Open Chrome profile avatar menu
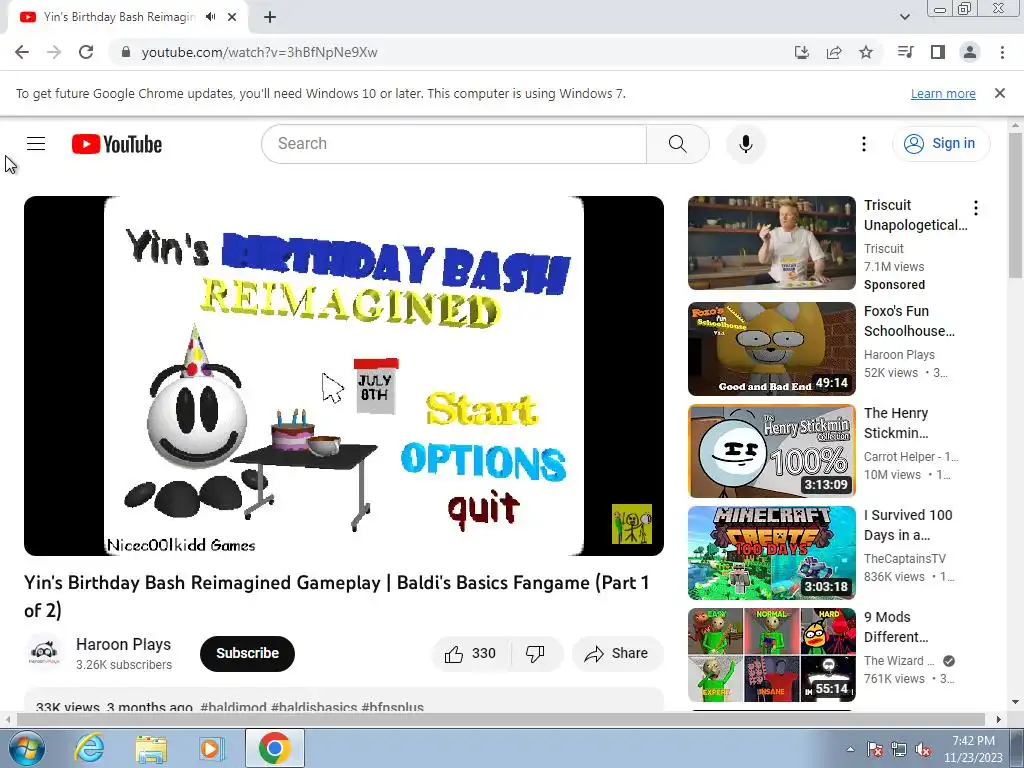The width and height of the screenshot is (1024, 768). [x=970, y=52]
